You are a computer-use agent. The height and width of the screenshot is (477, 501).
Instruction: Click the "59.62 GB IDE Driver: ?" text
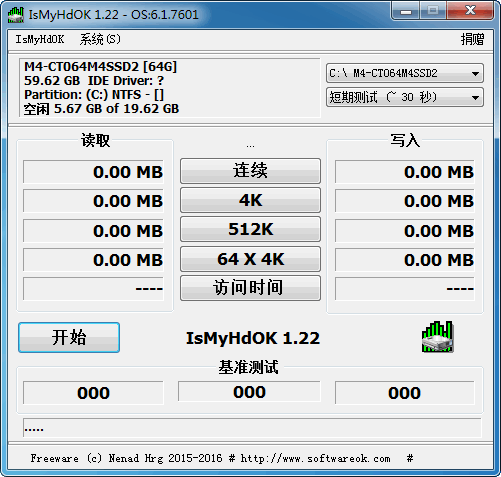94,81
